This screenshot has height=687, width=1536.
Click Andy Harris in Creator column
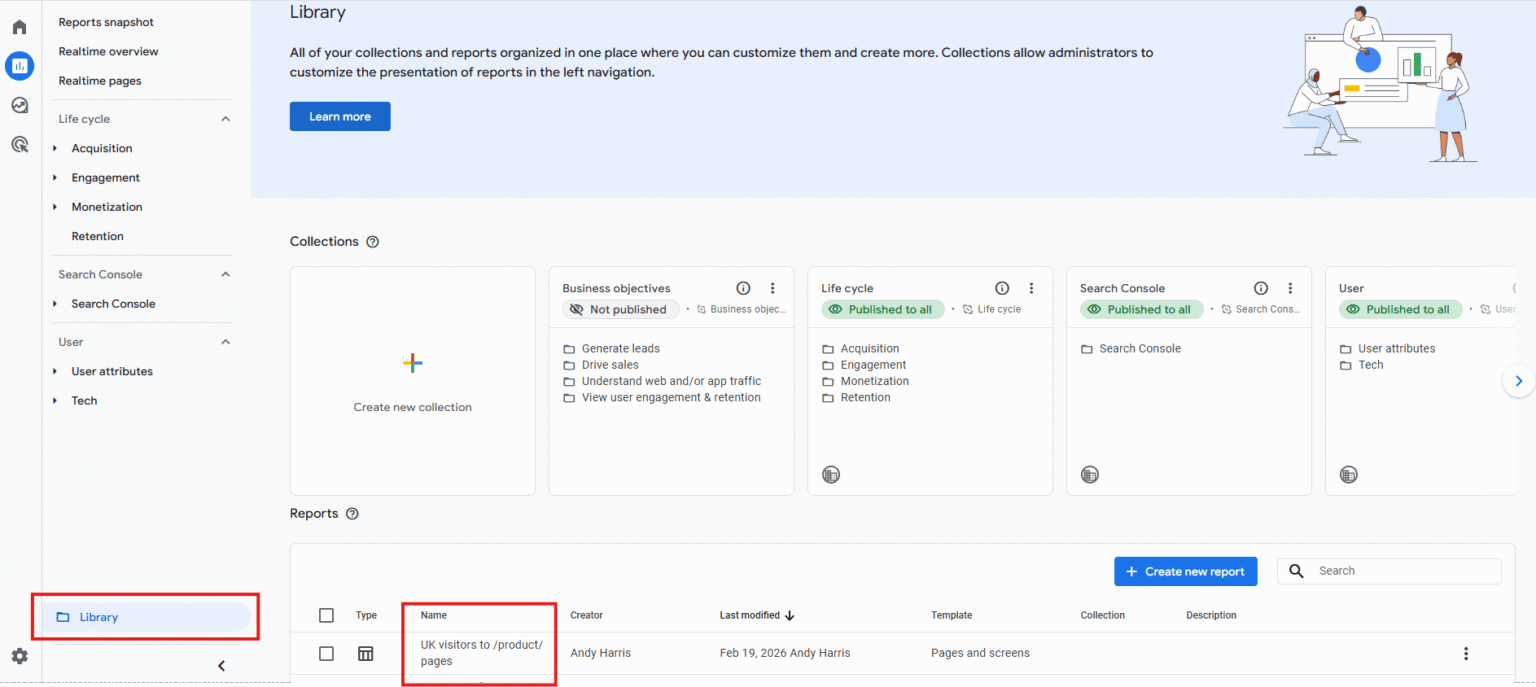click(600, 654)
